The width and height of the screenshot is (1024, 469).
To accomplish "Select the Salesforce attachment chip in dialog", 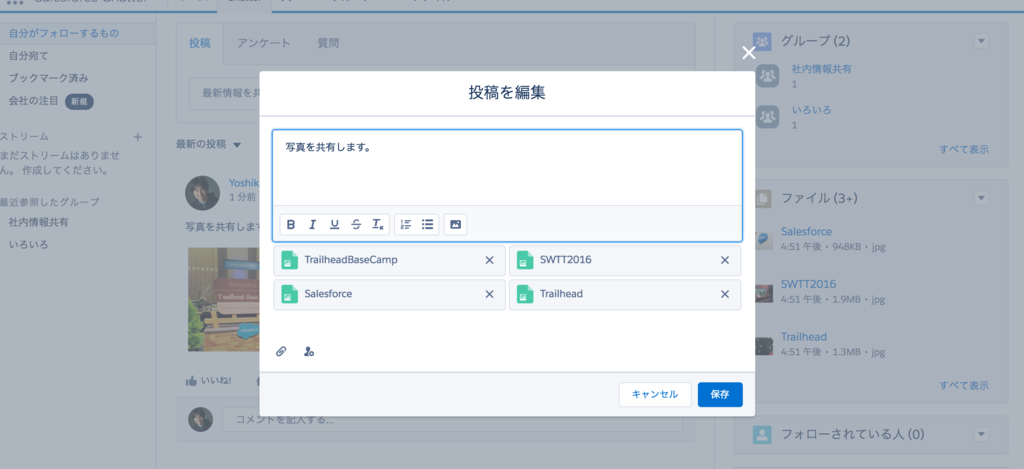I will 389,294.
